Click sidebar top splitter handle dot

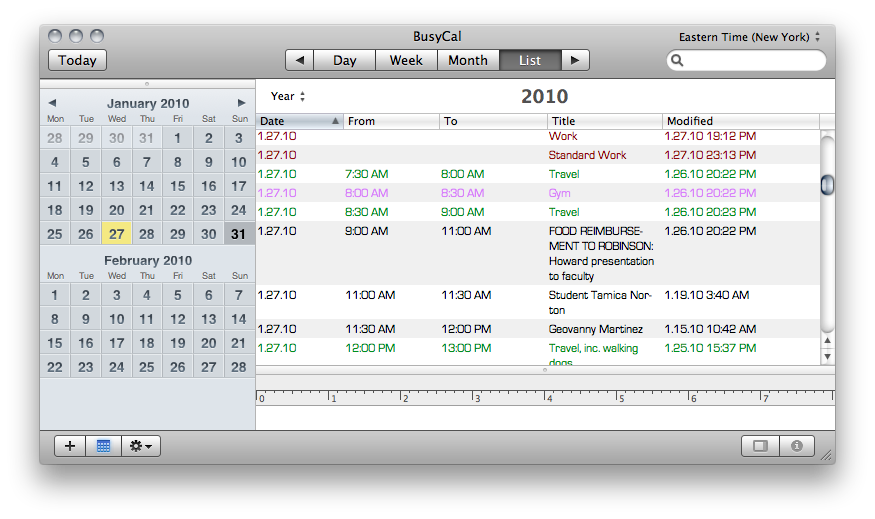click(x=147, y=84)
